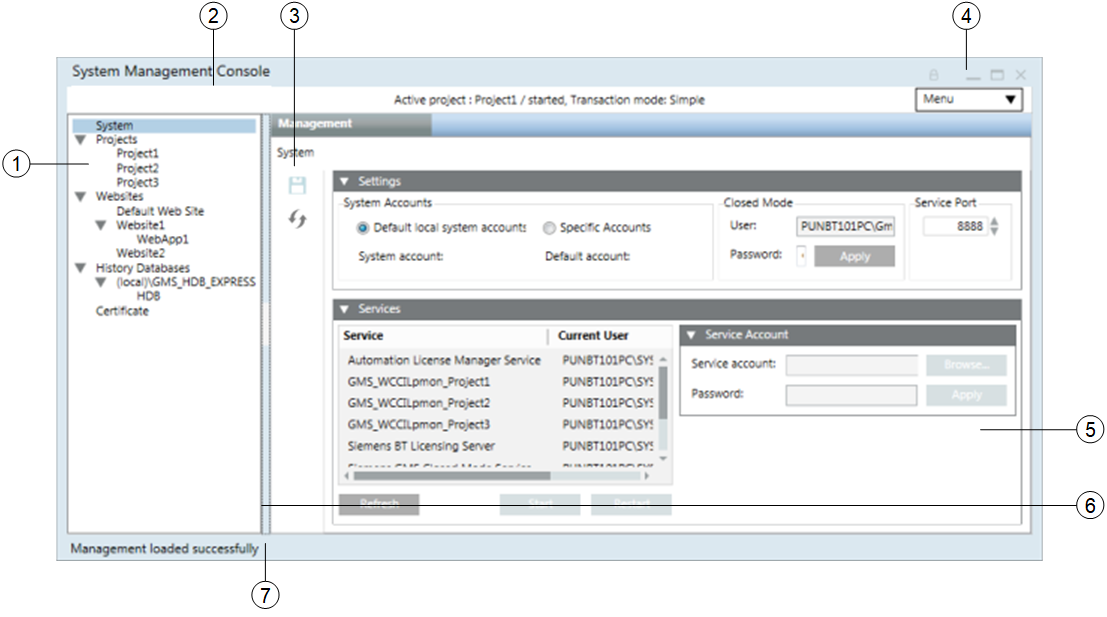Collapse the History Databases node
Image resolution: width=1107 pixels, height=617 pixels.
point(81,268)
